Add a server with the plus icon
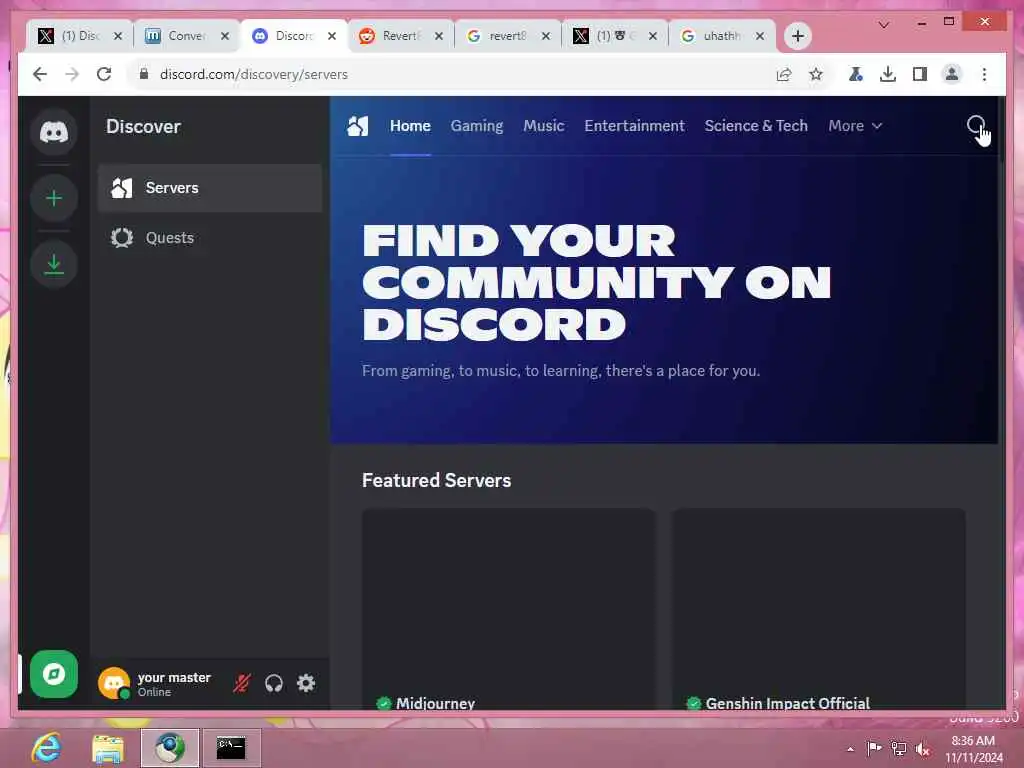This screenshot has width=1024, height=768. (54, 198)
